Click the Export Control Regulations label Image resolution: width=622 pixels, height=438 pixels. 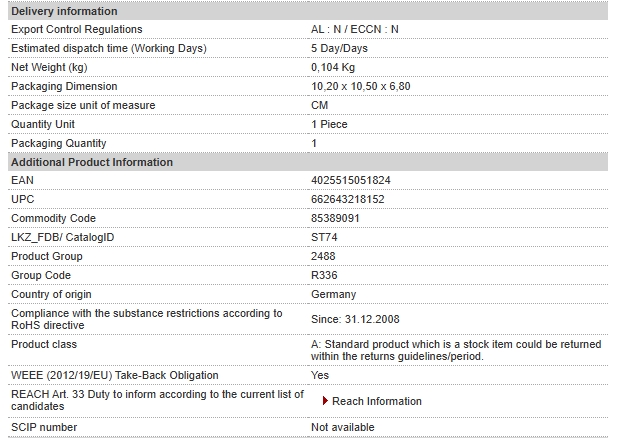(x=77, y=29)
